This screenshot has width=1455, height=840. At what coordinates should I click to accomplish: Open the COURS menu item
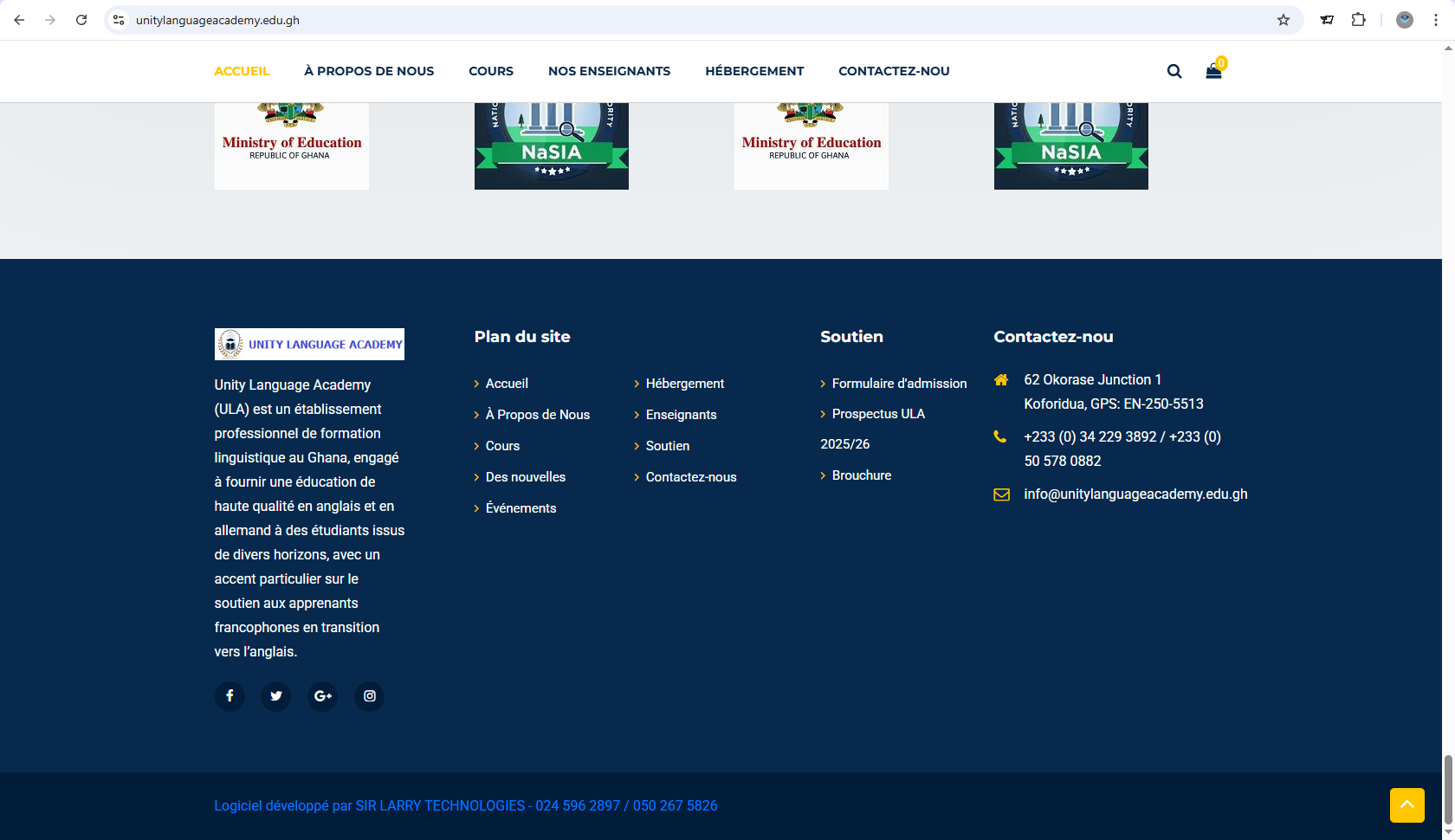click(491, 71)
